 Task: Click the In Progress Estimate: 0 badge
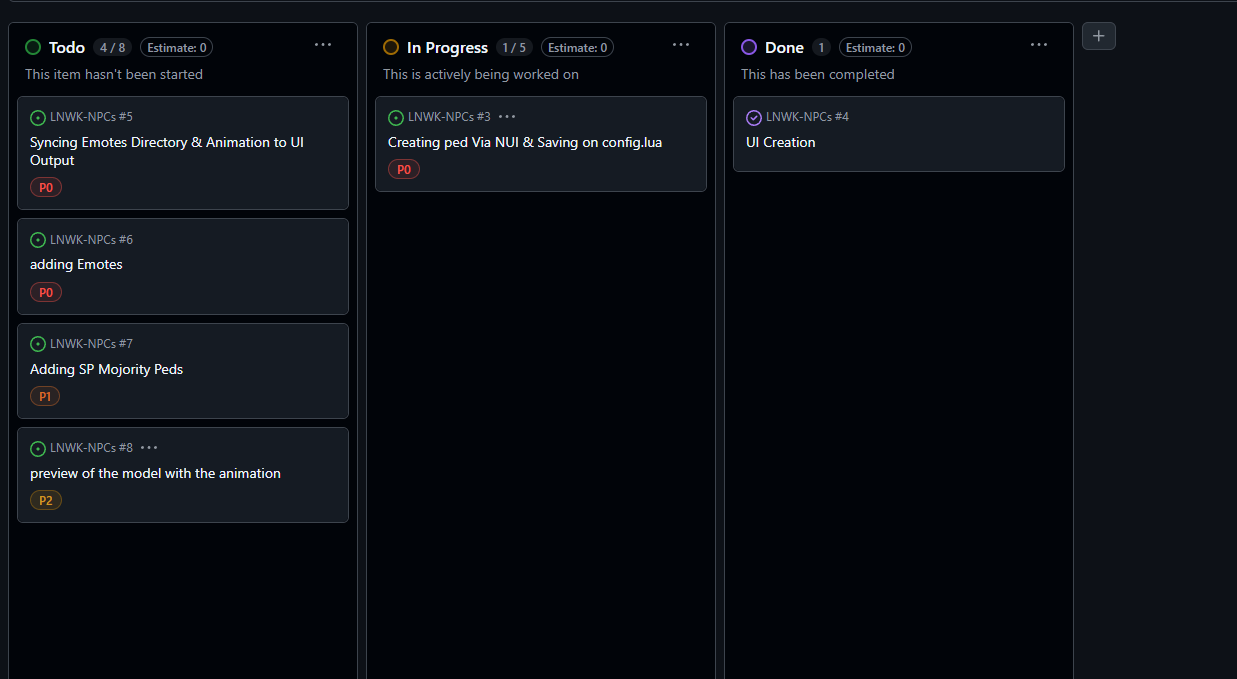tap(577, 48)
